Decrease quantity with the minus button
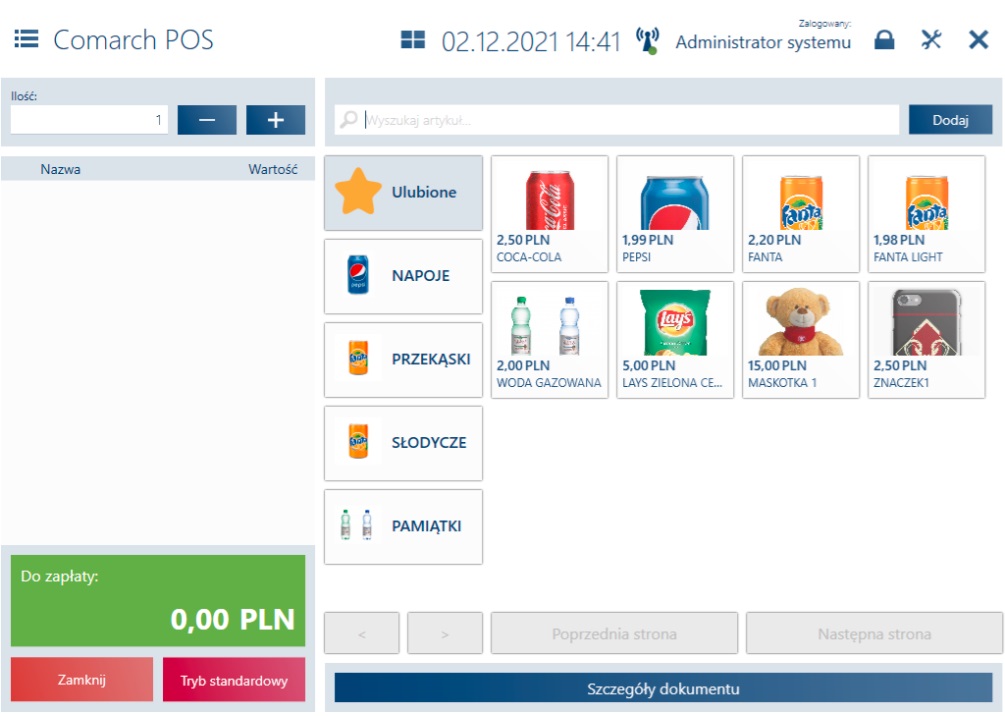 click(206, 119)
